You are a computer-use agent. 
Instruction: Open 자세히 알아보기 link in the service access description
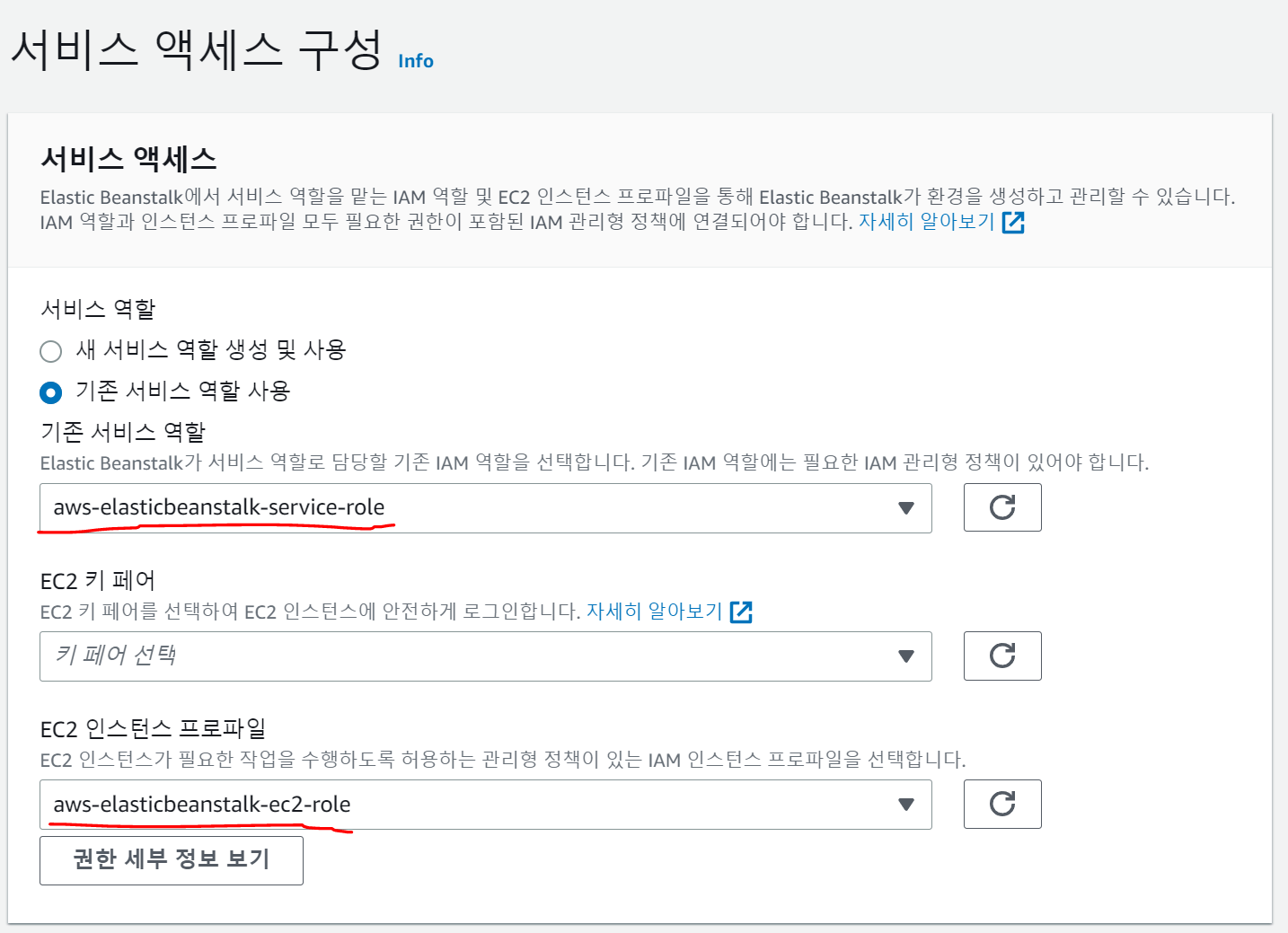pos(926,222)
